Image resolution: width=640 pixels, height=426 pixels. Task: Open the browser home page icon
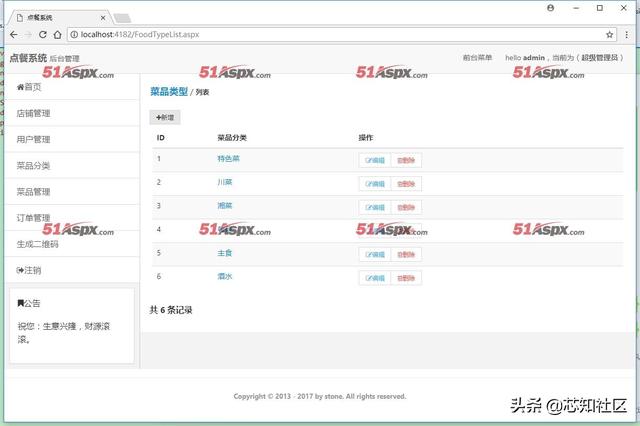pos(58,35)
